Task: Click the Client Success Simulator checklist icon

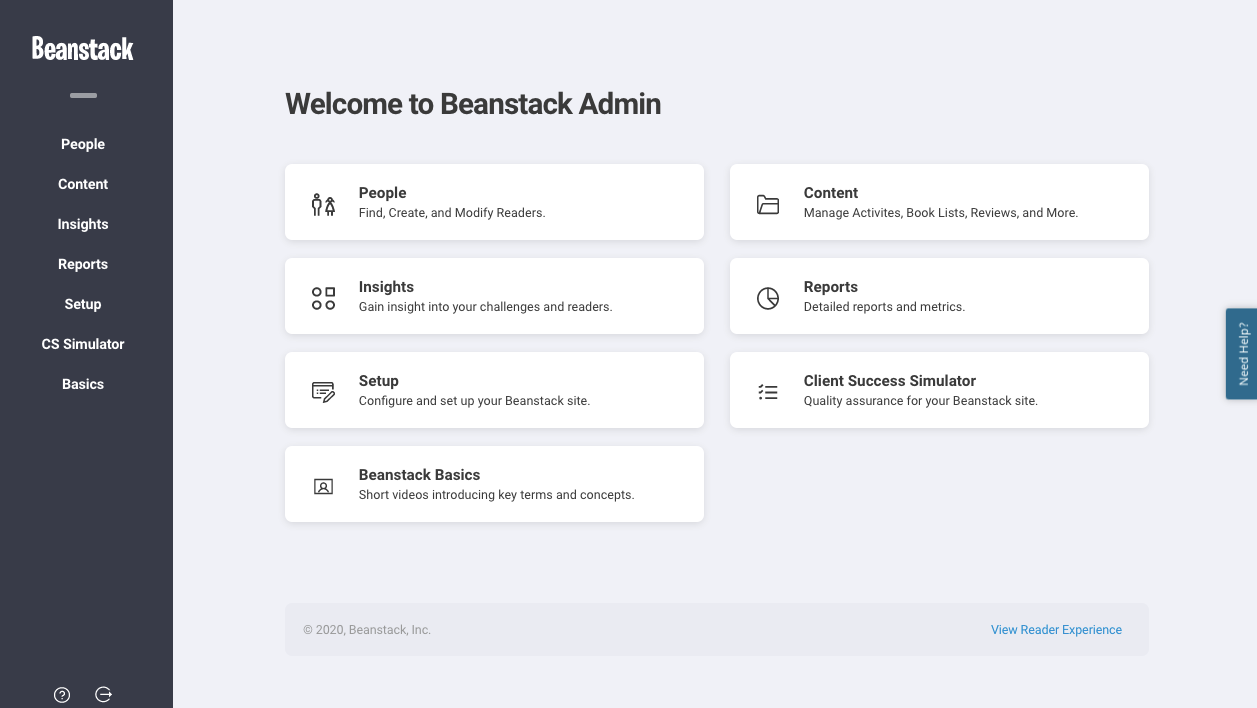Action: [x=768, y=392]
